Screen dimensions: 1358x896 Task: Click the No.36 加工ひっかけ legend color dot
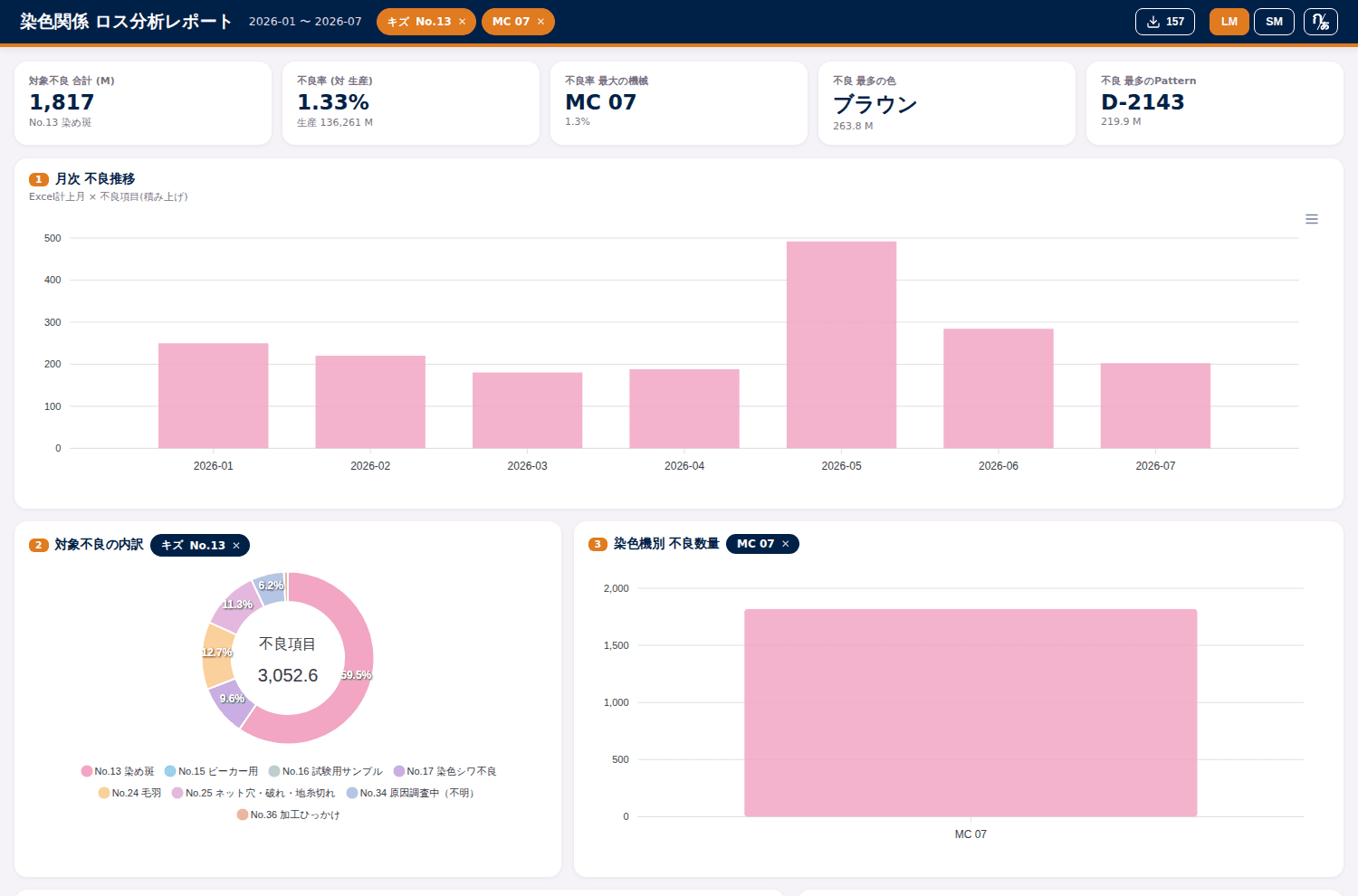(243, 815)
